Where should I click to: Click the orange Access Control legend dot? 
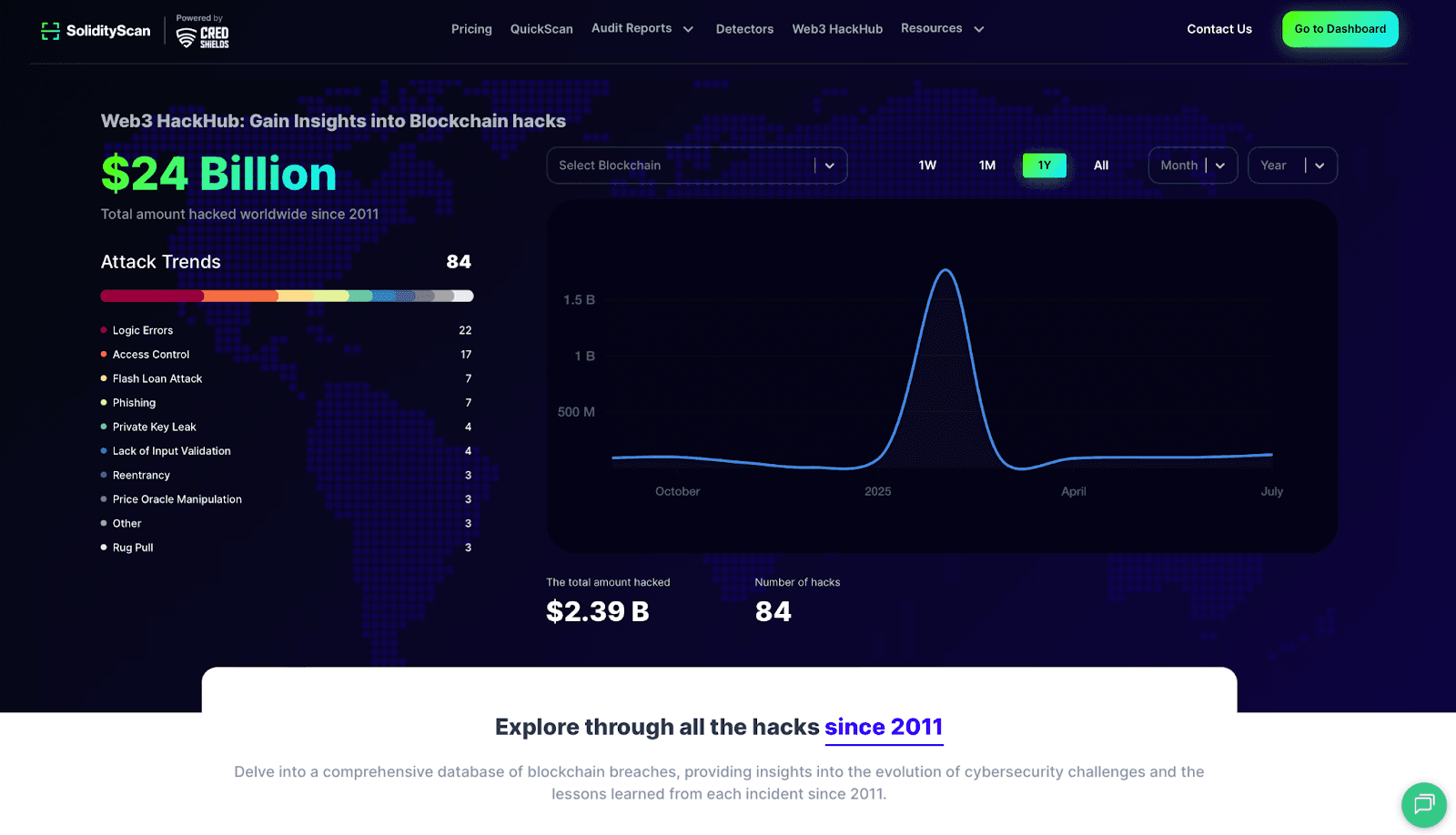104,355
